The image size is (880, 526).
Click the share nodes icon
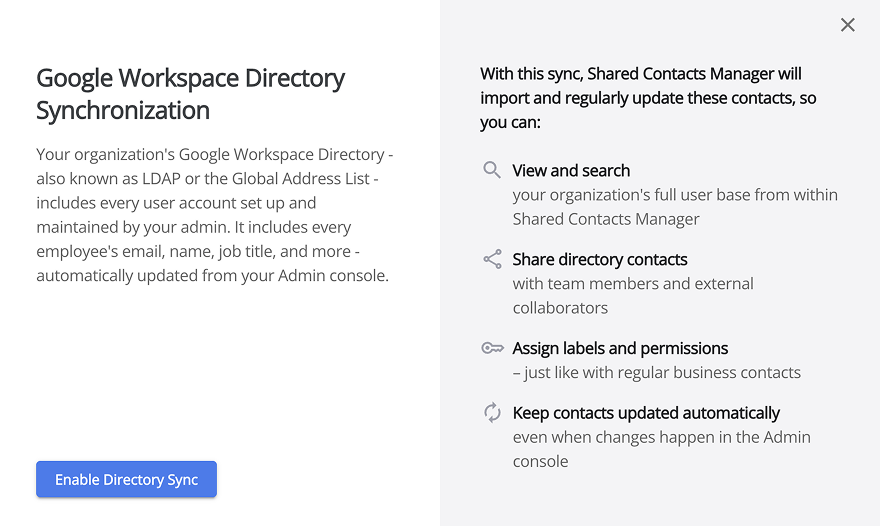[x=492, y=259]
